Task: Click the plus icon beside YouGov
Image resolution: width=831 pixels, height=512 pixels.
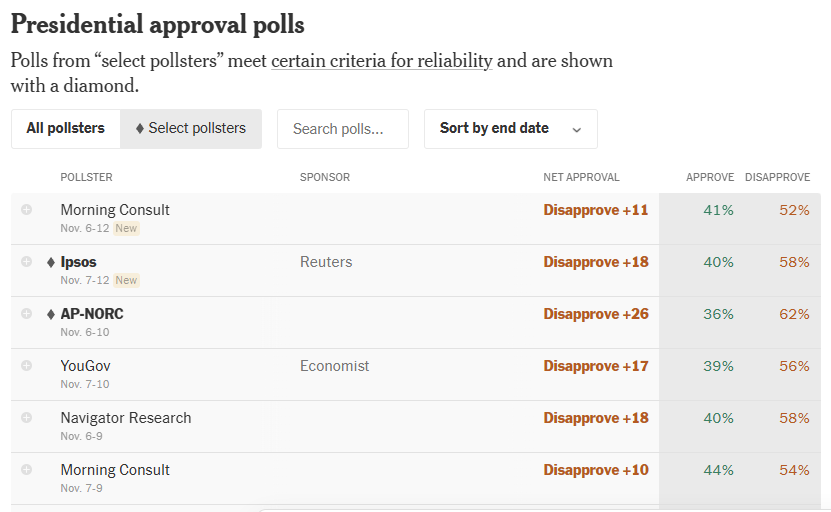Action: click(26, 366)
